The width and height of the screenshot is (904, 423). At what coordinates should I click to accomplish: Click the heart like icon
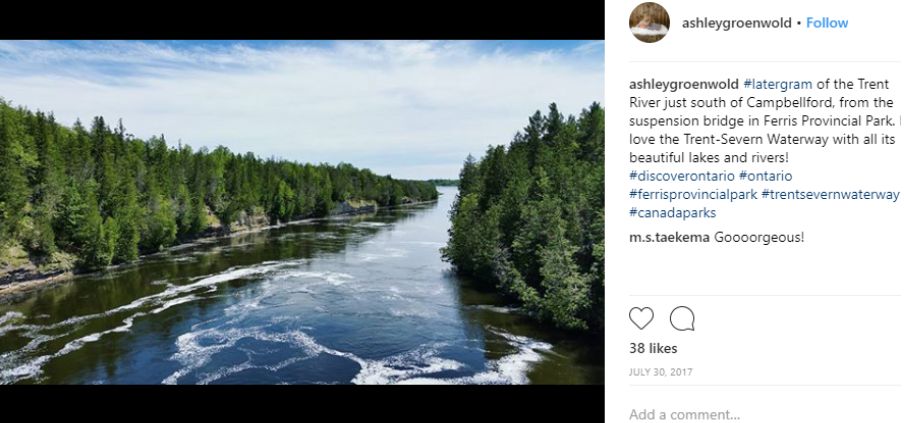(x=641, y=318)
